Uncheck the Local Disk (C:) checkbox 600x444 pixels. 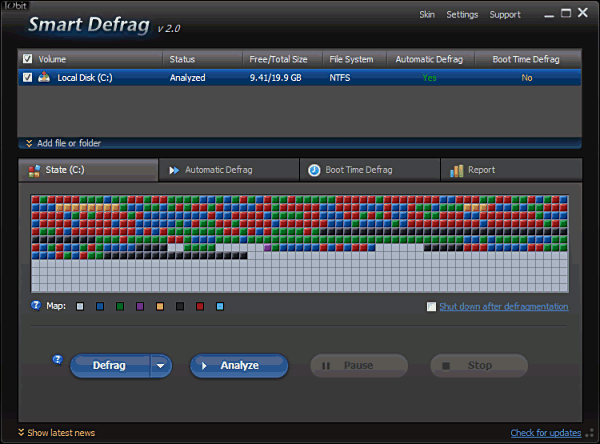coord(28,77)
